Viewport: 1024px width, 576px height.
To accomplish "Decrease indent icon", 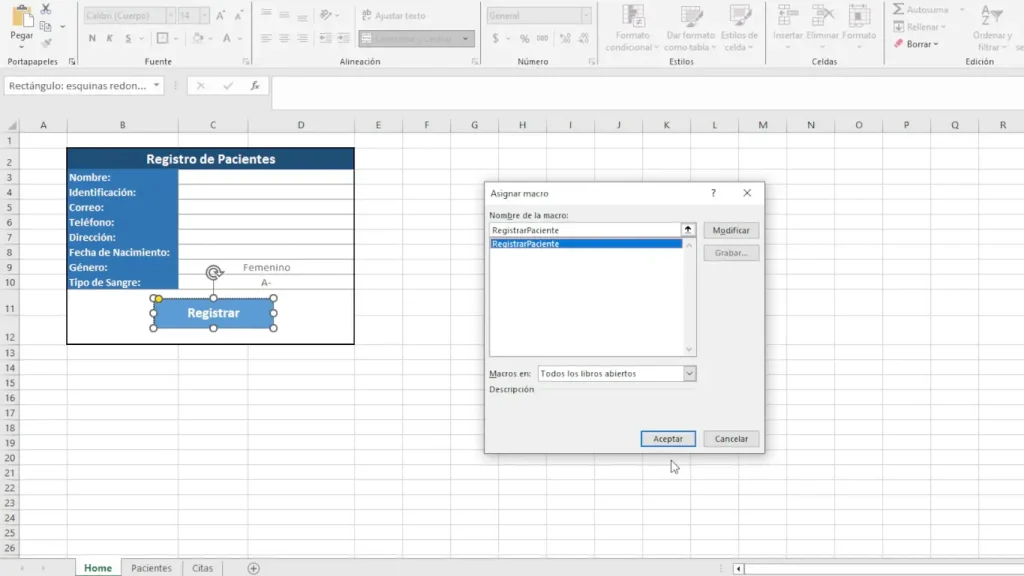I will point(325,39).
